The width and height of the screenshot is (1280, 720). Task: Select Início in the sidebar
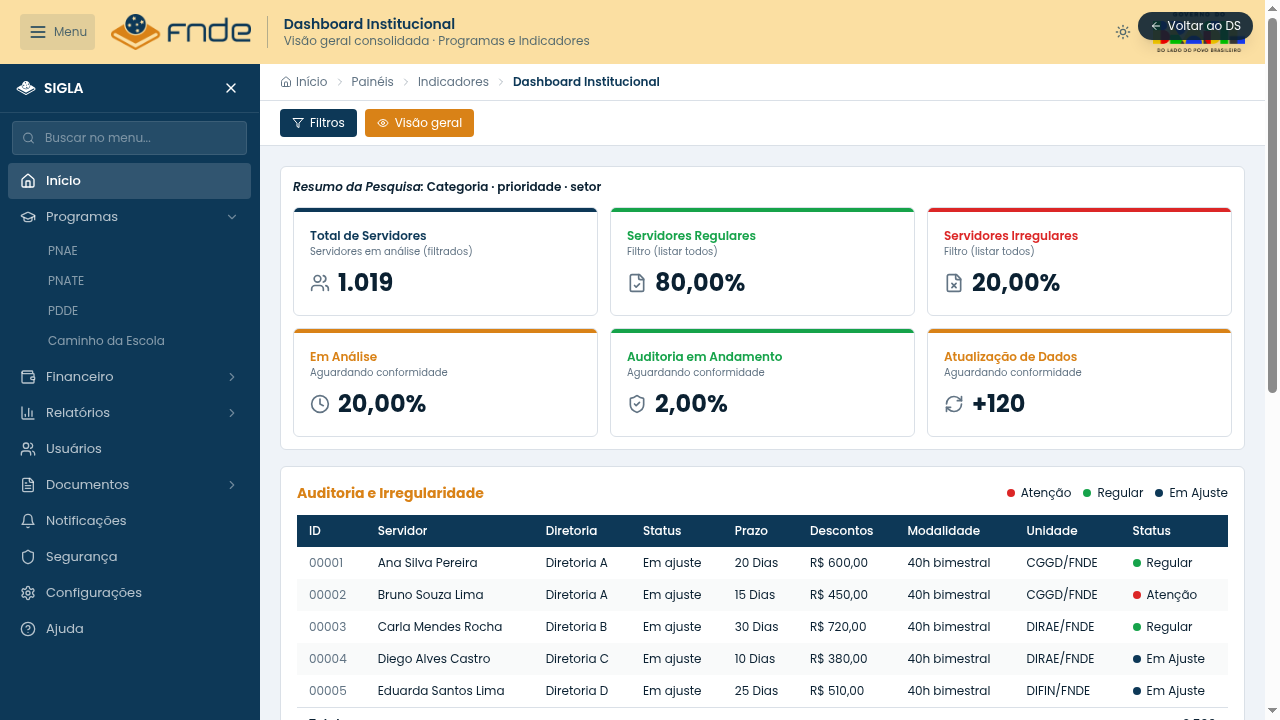click(x=130, y=181)
